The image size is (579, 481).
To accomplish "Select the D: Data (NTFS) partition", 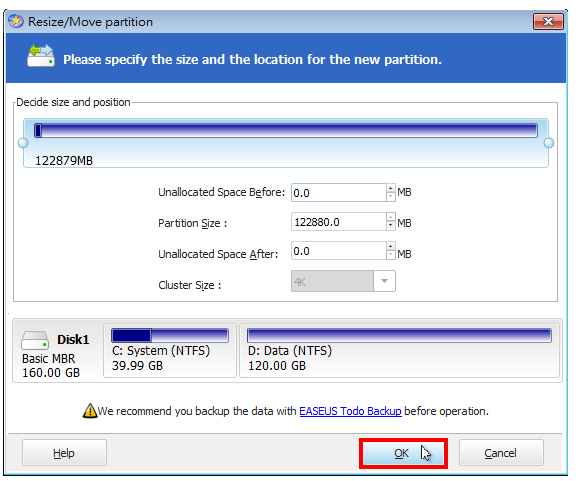I will [400, 351].
